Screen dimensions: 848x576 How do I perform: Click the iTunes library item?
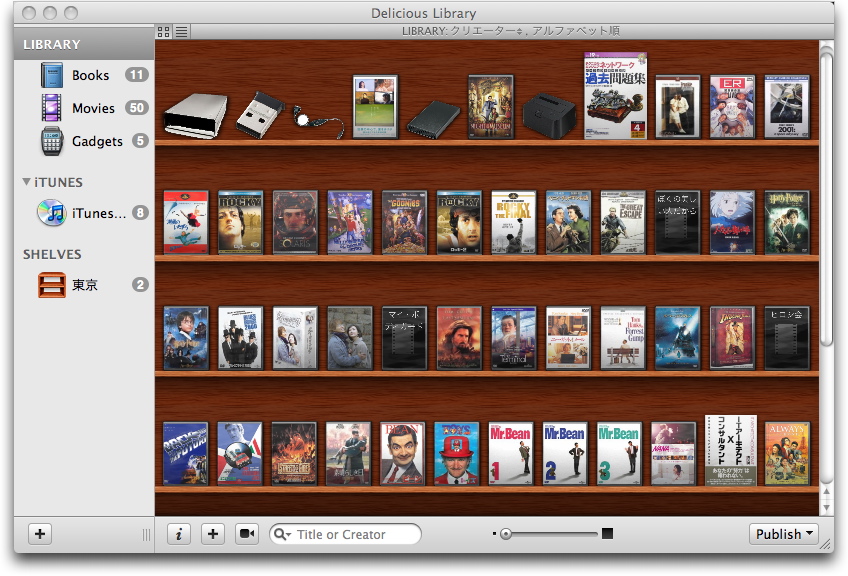pos(84,213)
